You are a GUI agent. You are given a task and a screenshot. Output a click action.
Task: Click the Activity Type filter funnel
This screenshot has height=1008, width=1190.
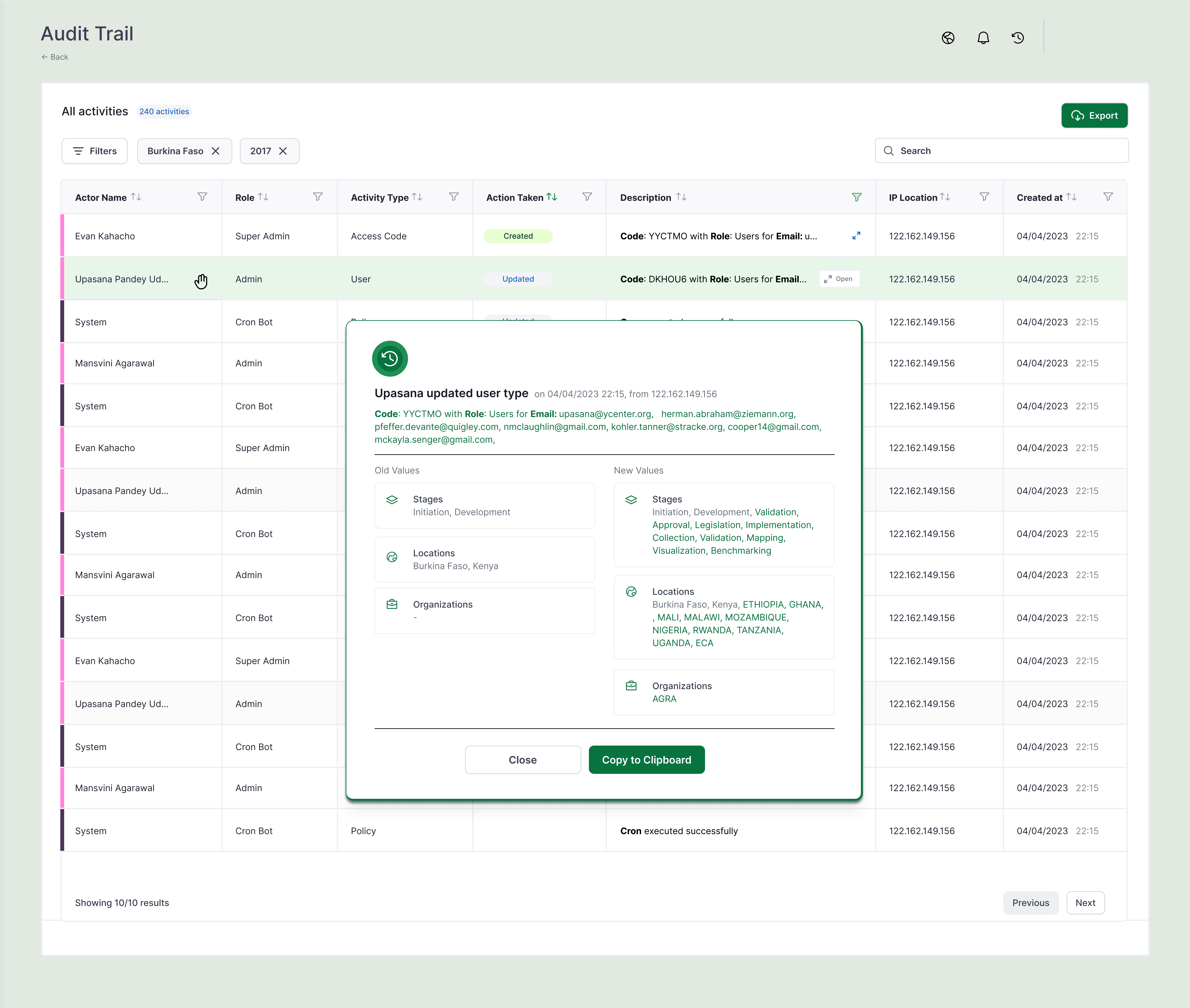tap(454, 196)
